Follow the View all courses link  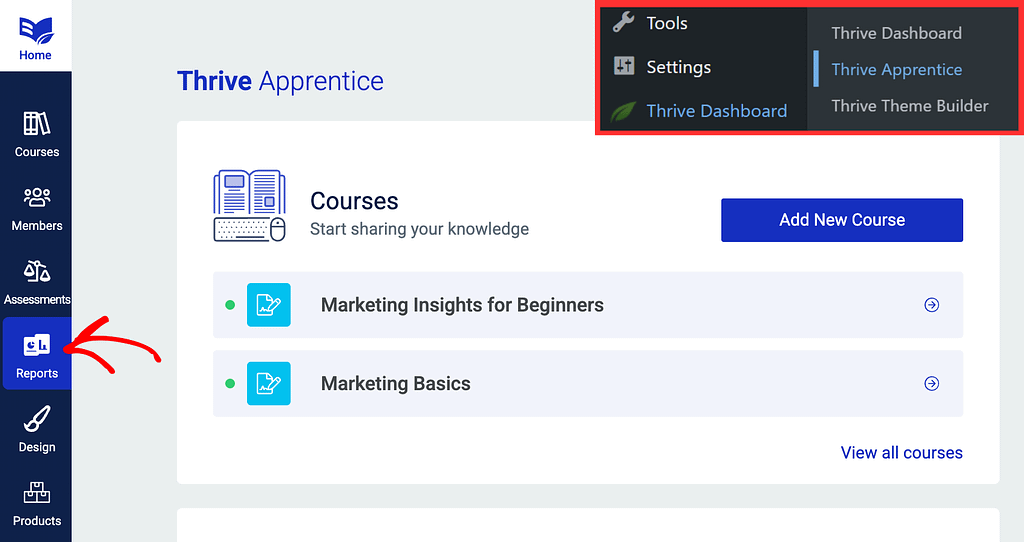[901, 453]
